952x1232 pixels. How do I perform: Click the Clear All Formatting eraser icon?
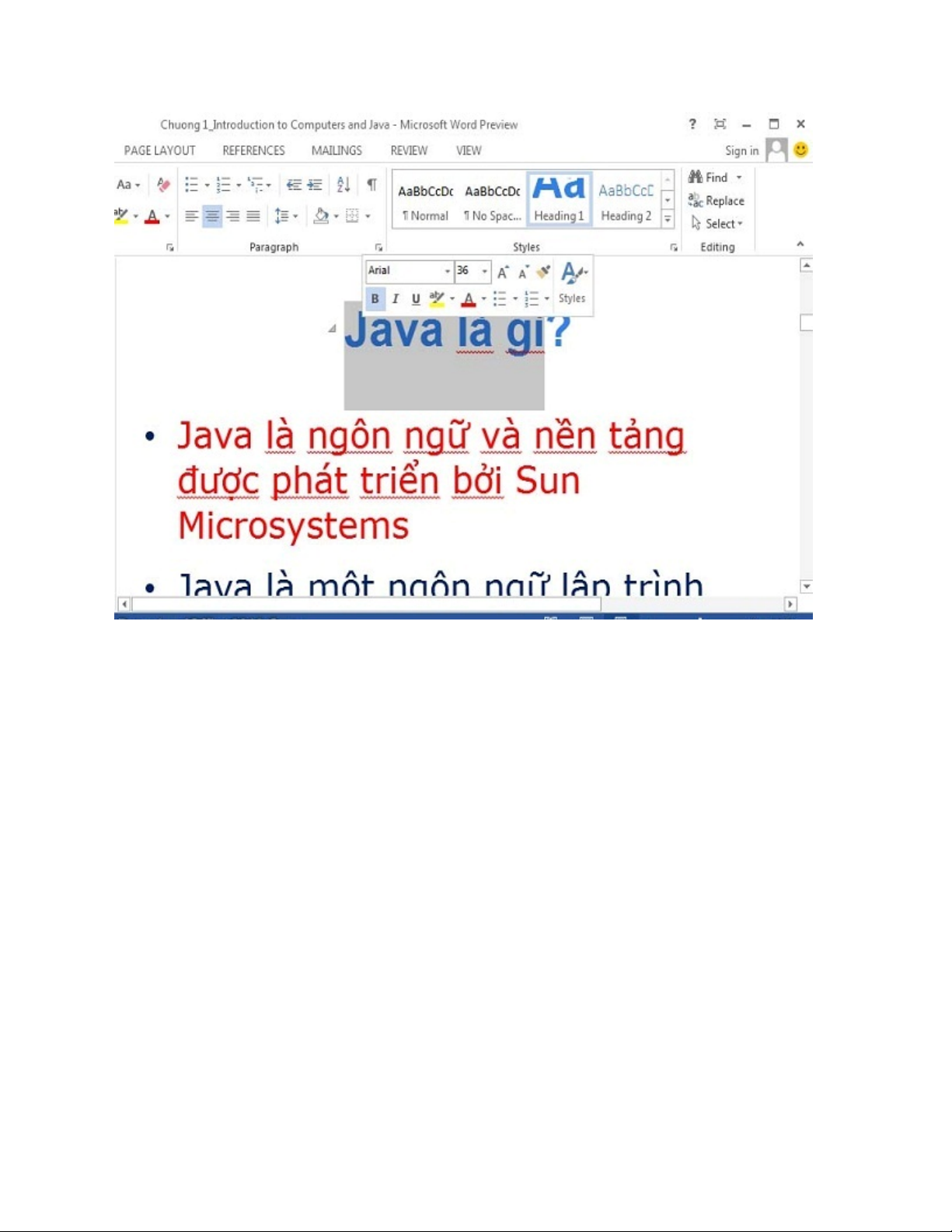163,185
